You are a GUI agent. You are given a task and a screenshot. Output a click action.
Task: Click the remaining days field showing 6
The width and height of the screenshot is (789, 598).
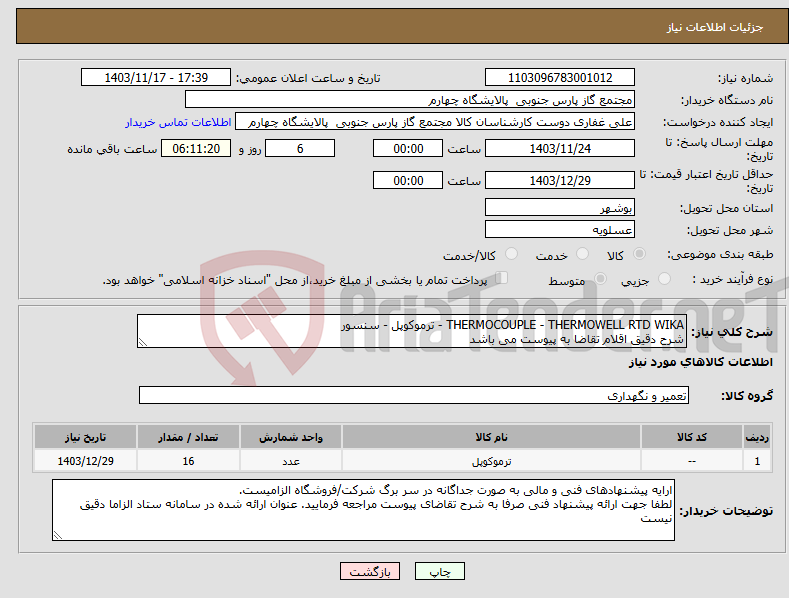[300, 148]
